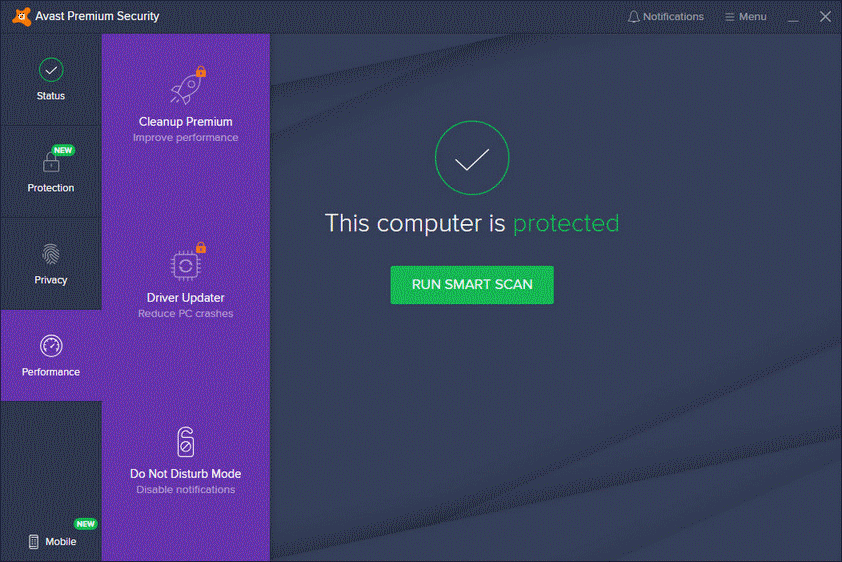The height and width of the screenshot is (562, 842).
Task: Close the Avast window
Action: pyautogui.click(x=825, y=17)
